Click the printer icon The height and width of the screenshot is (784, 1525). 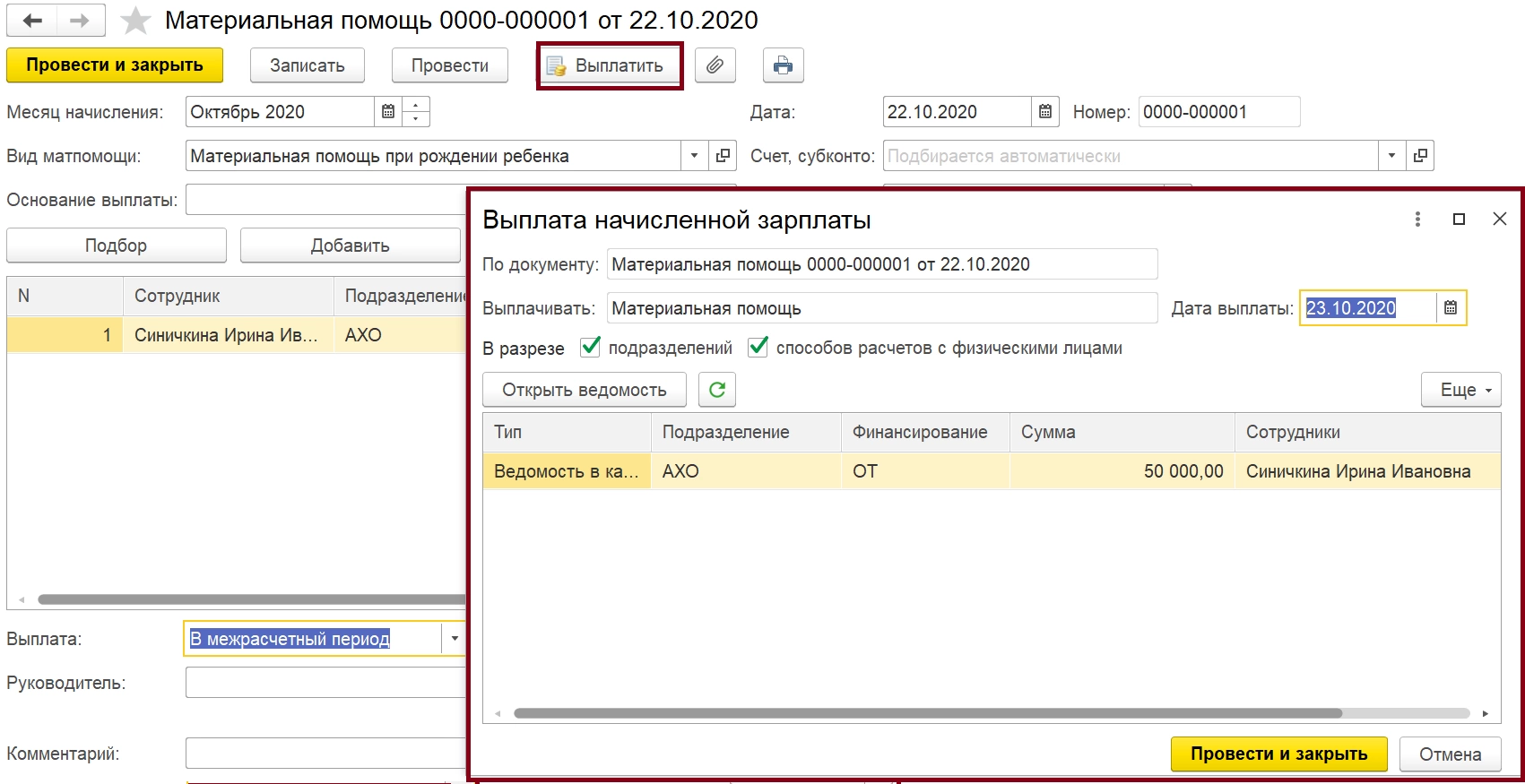tap(783, 65)
